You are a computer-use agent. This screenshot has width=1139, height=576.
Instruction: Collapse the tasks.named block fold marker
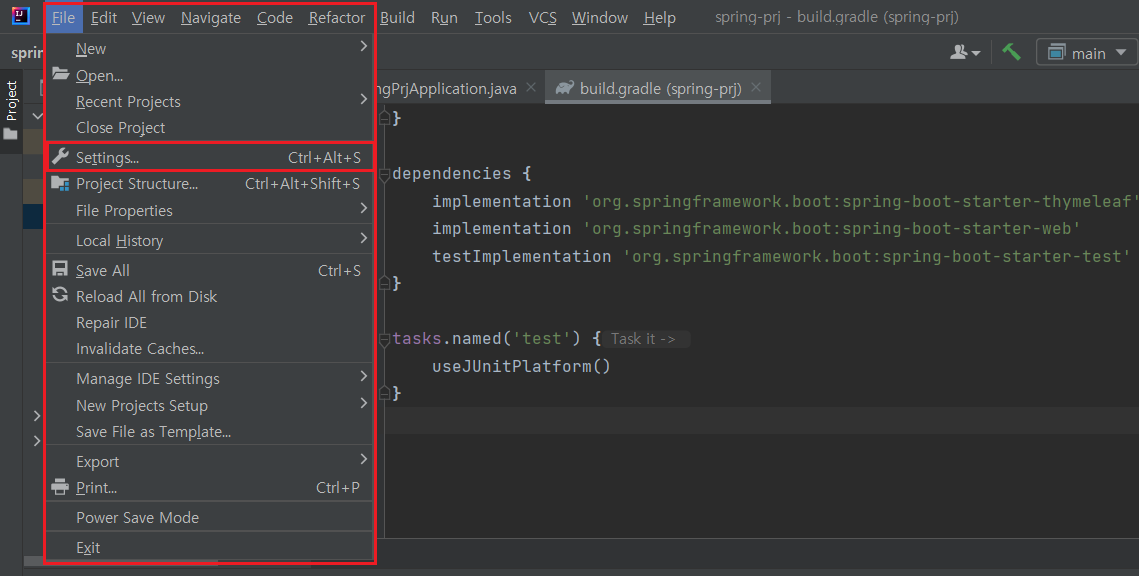click(384, 339)
